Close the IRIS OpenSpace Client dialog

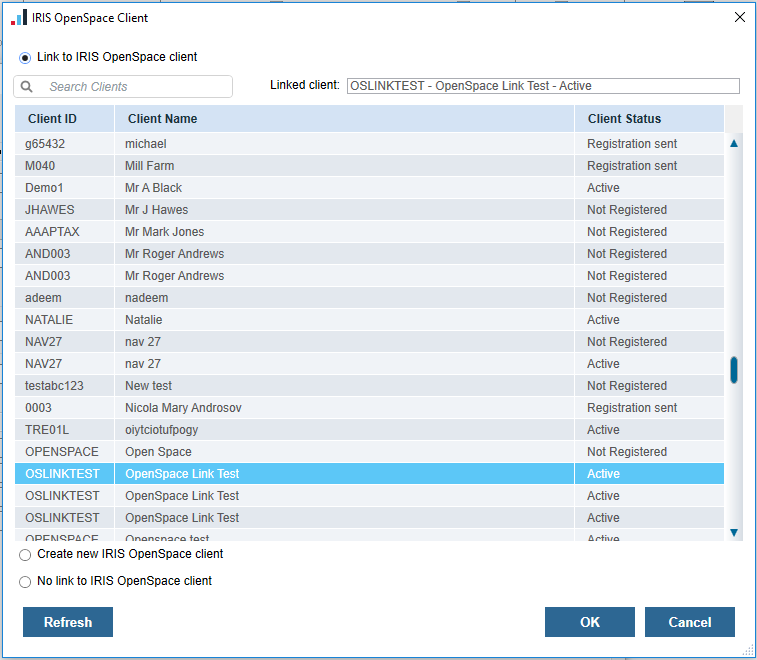point(740,17)
